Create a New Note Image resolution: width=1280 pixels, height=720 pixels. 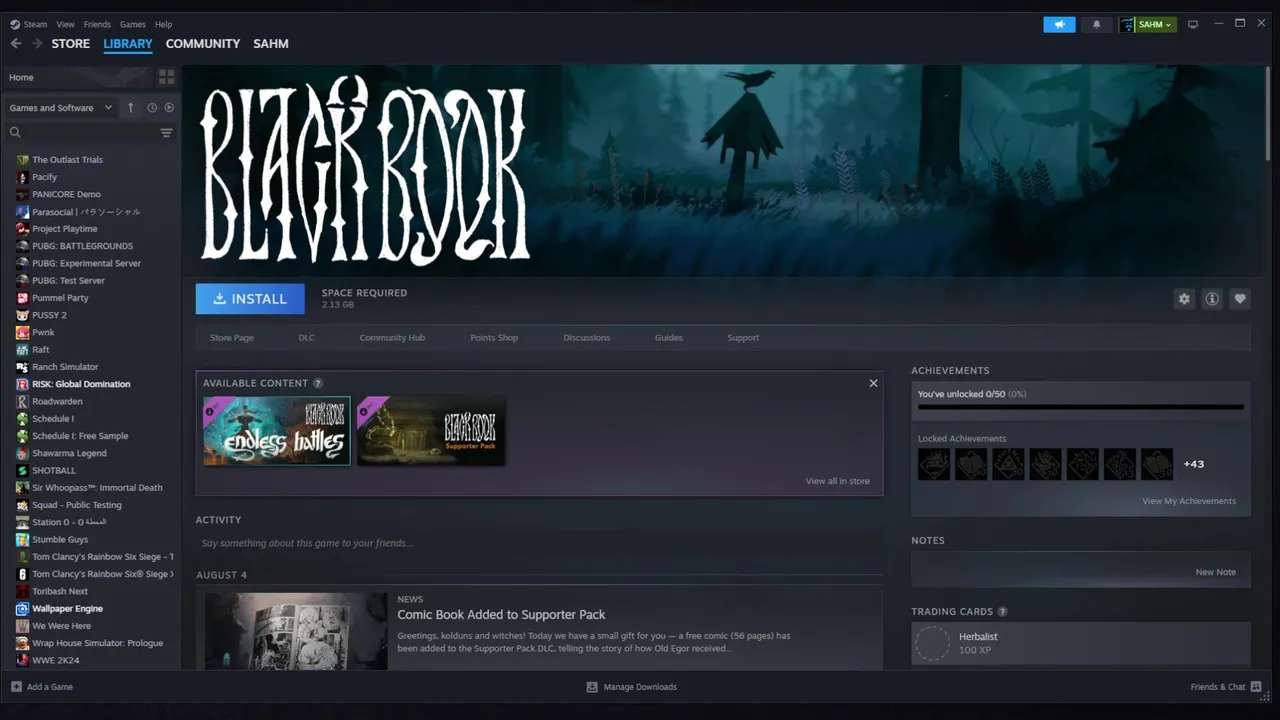click(1216, 572)
